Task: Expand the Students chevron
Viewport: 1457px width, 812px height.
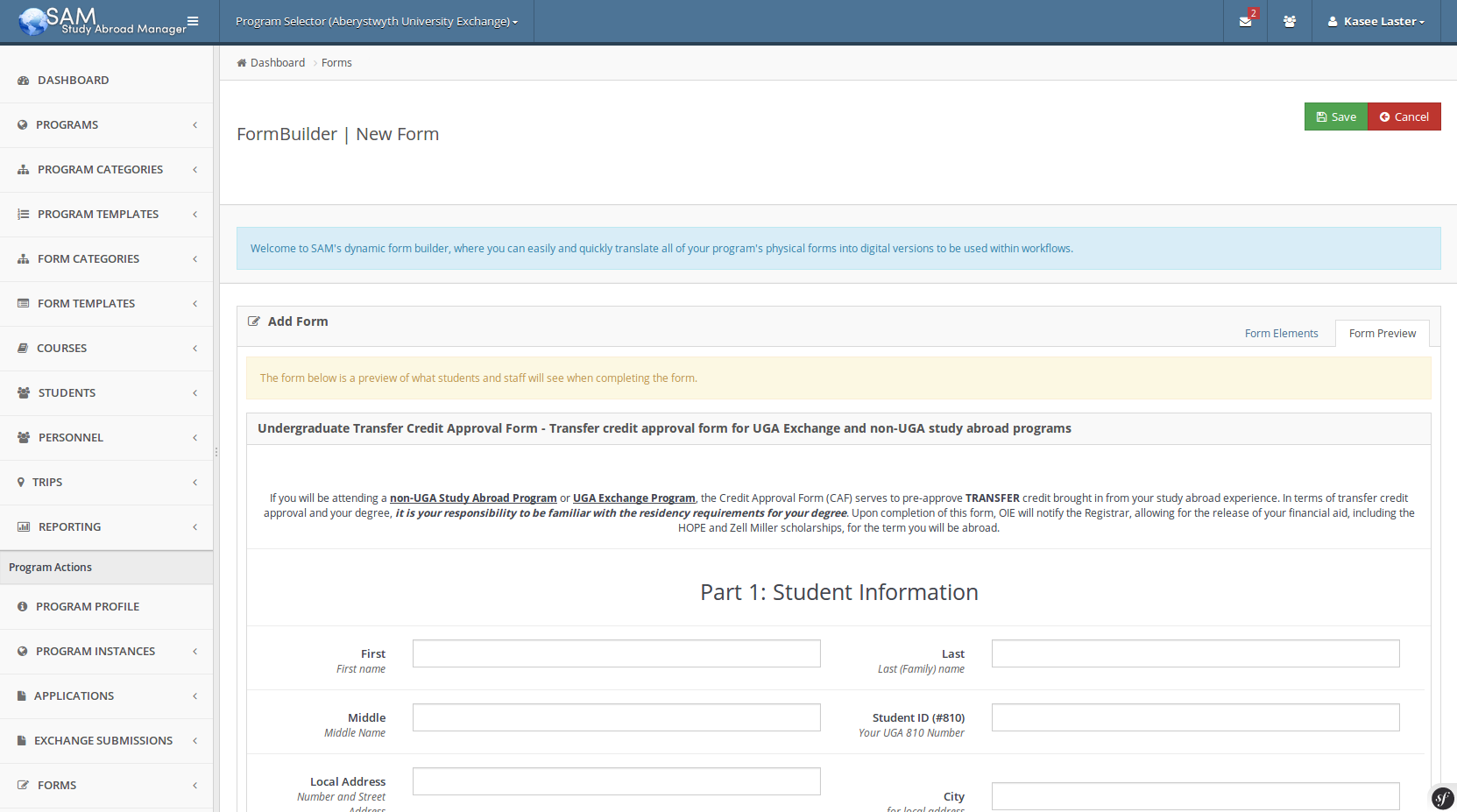Action: coord(195,393)
